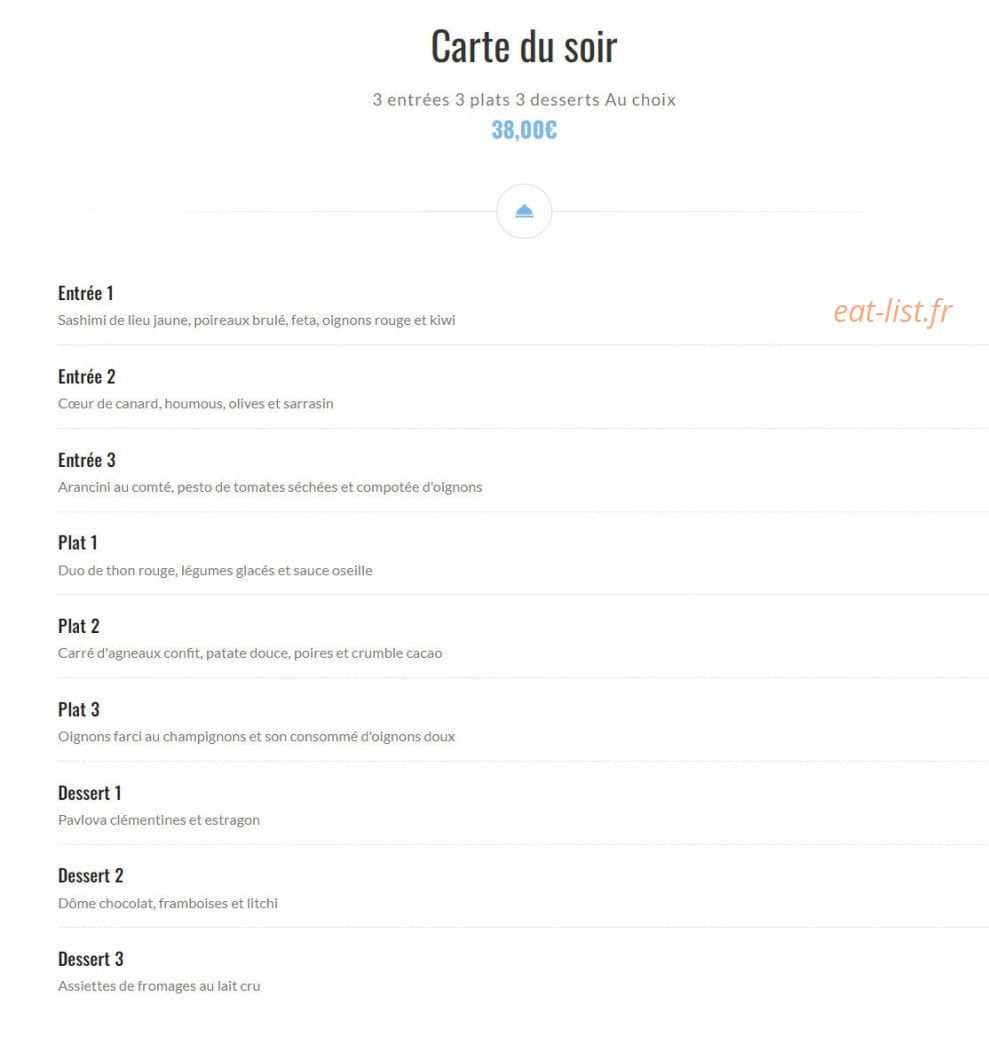Screen dimensions: 989x1060
Task: Select the Dessert 2 heading
Action: click(x=91, y=876)
